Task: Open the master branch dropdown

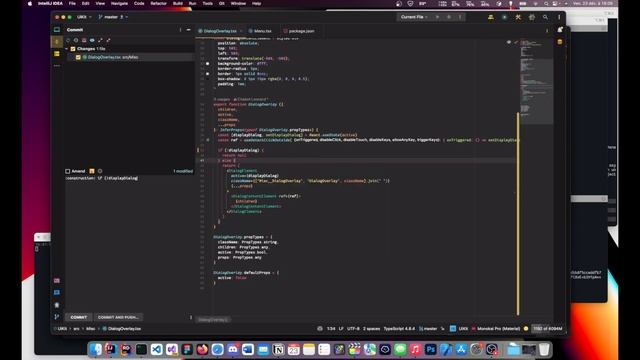Action: 113,17
